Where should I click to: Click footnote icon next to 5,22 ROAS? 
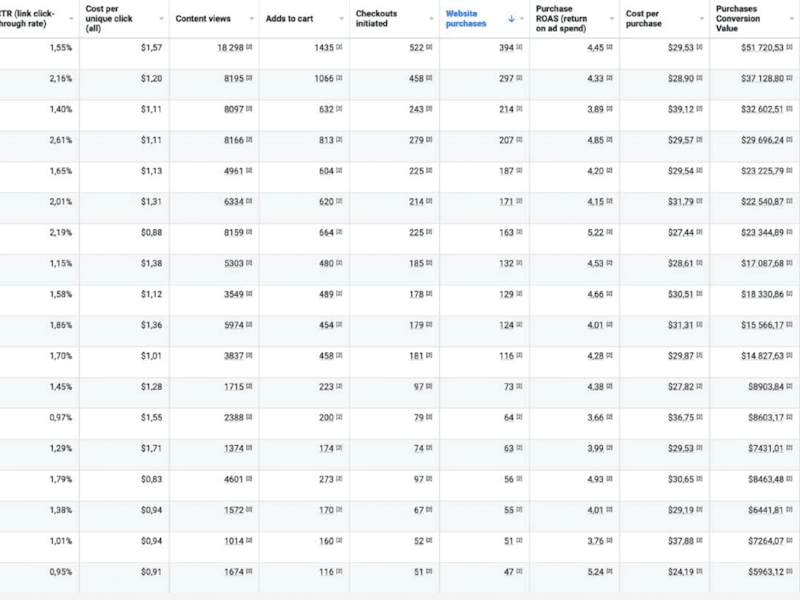609,232
